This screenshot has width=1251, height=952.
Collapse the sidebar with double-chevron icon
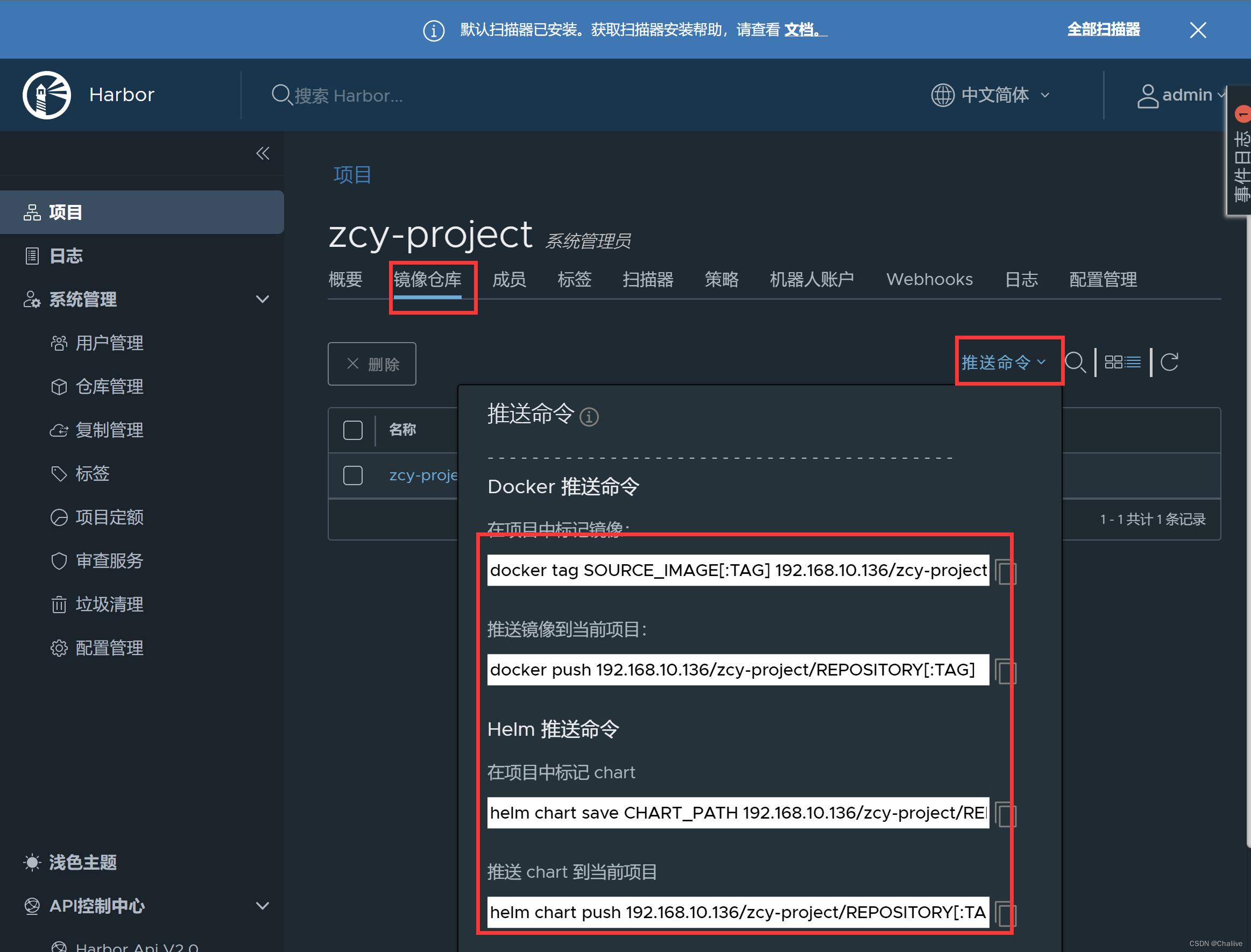[x=263, y=153]
